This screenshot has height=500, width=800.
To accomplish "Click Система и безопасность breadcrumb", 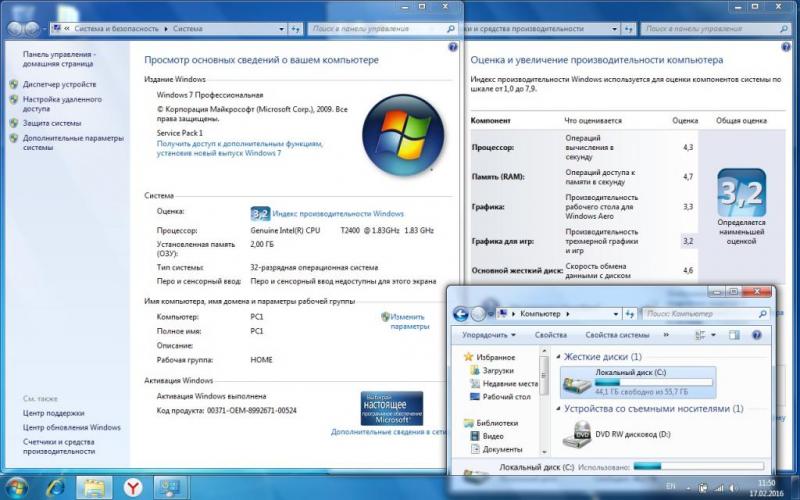I will (x=116, y=29).
